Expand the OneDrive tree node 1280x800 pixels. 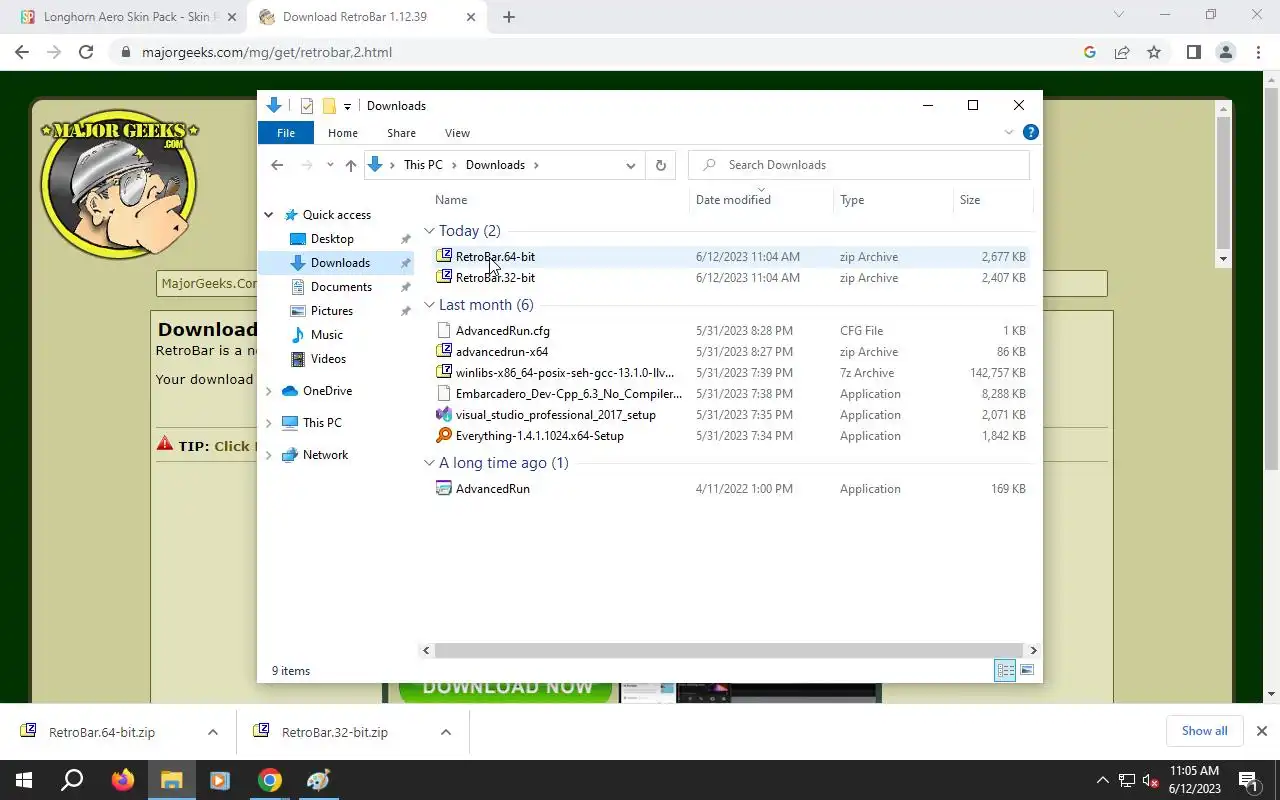[268, 391]
